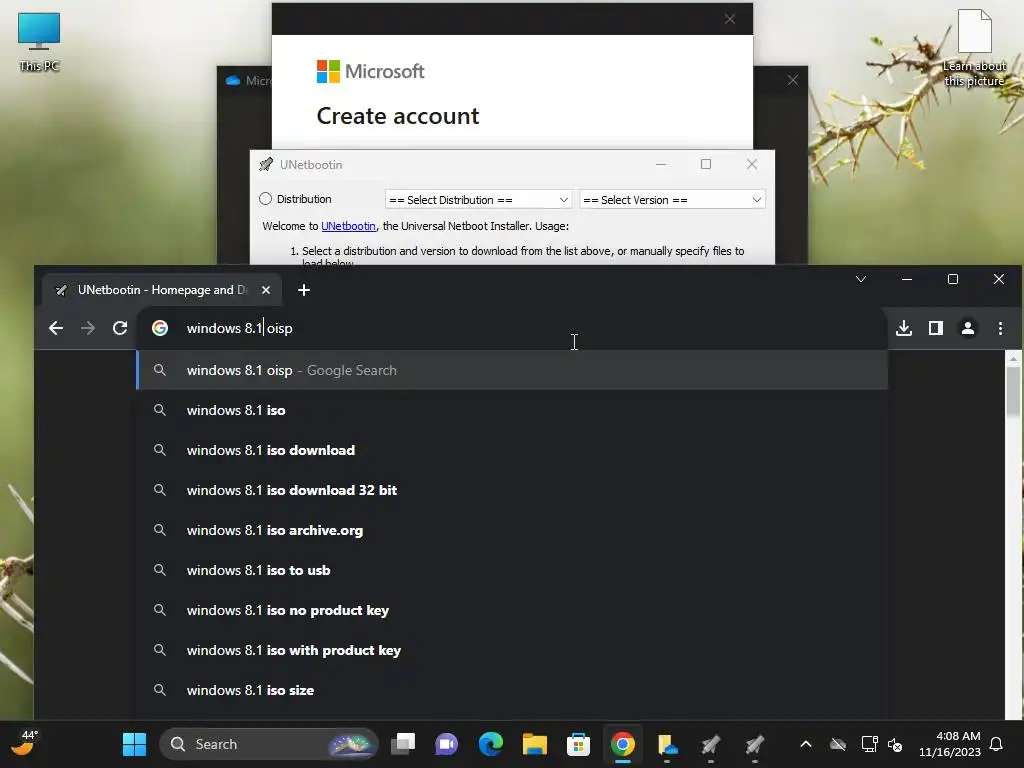The width and height of the screenshot is (1024, 768).
Task: Launch Chat app from taskbar
Action: [447, 744]
